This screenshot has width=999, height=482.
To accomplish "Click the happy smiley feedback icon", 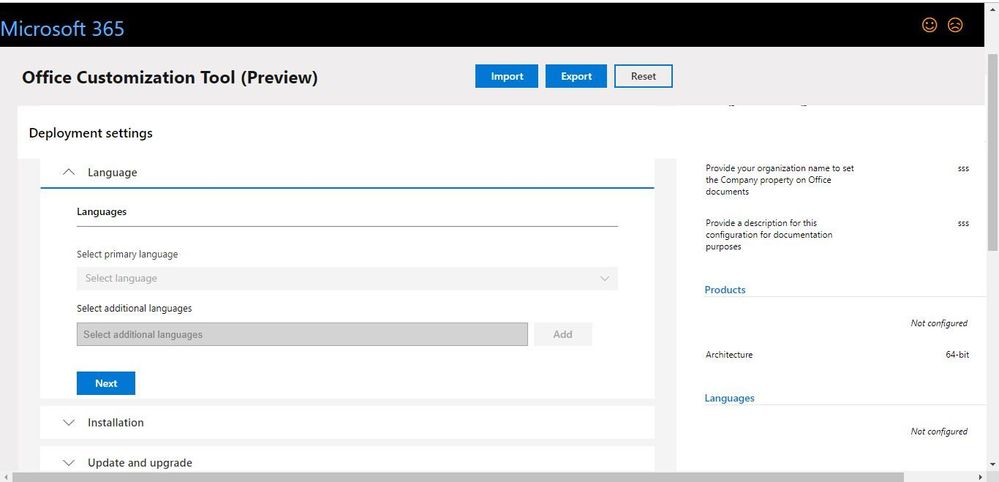I will click(930, 25).
